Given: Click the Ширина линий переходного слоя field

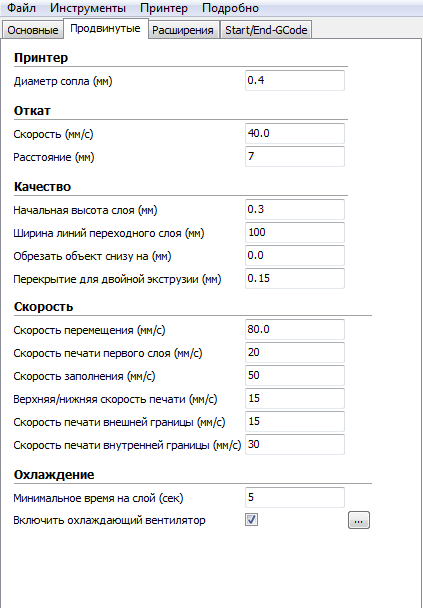Looking at the screenshot, I should tap(295, 233).
